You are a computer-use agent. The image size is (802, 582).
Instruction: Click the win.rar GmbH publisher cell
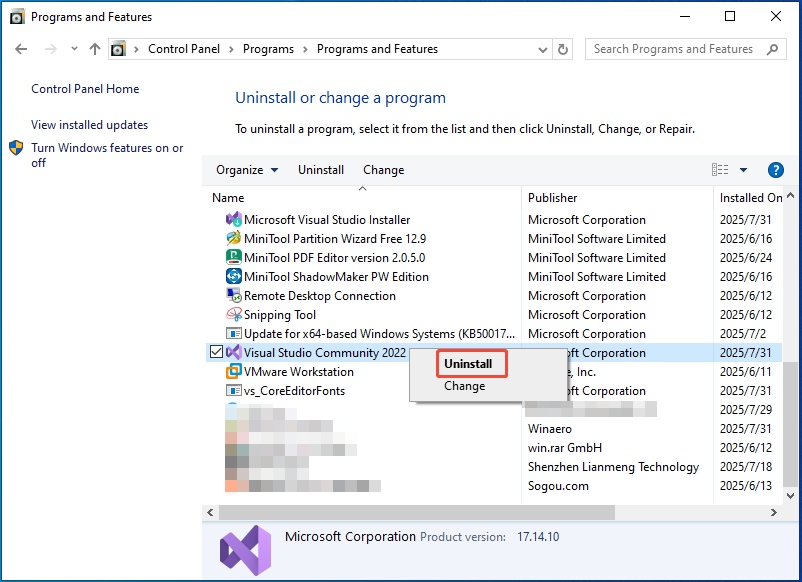[565, 447]
